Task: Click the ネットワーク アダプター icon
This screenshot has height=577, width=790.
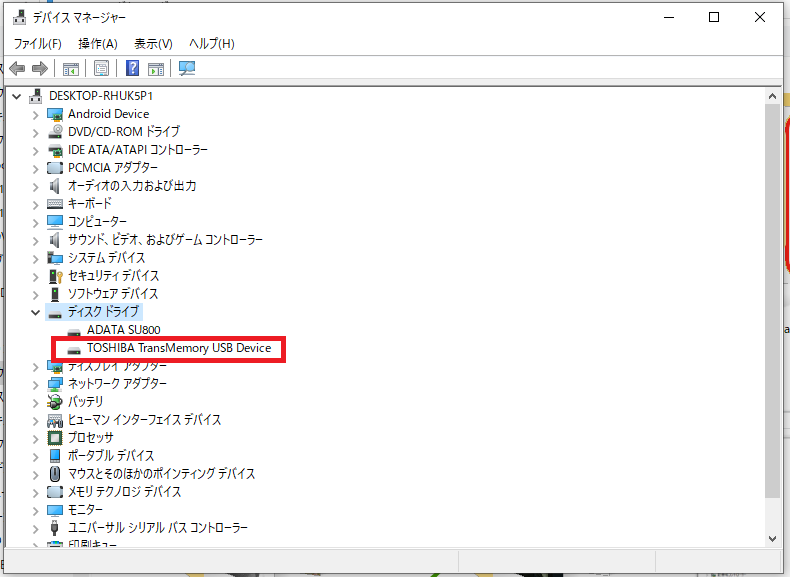Action: coord(55,384)
